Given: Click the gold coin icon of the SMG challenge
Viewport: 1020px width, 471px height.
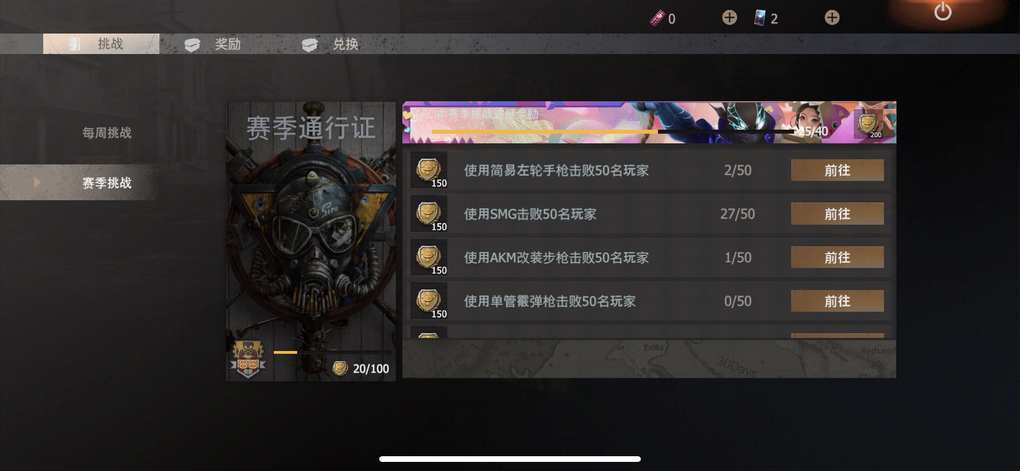Looking at the screenshot, I should click(x=429, y=213).
